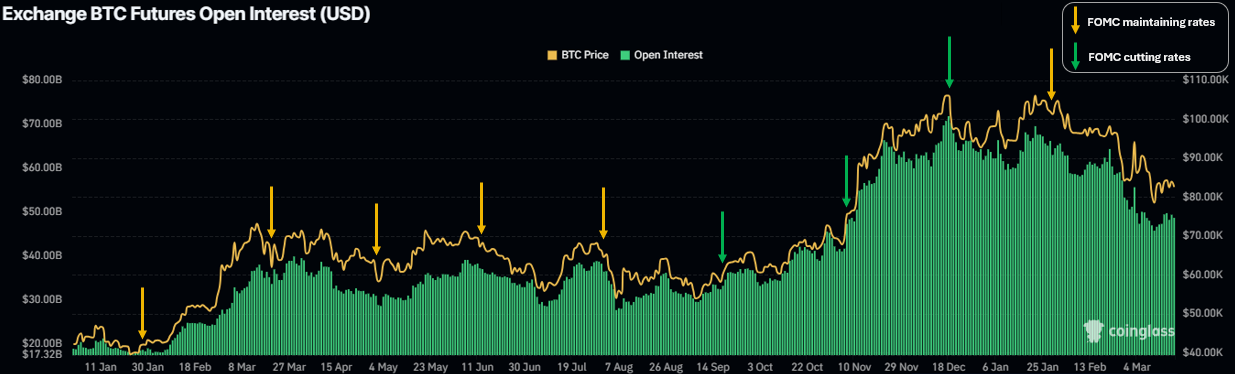The image size is (1235, 374).
Task: Click the yellow BTC Price legend swatch
Action: [x=552, y=55]
